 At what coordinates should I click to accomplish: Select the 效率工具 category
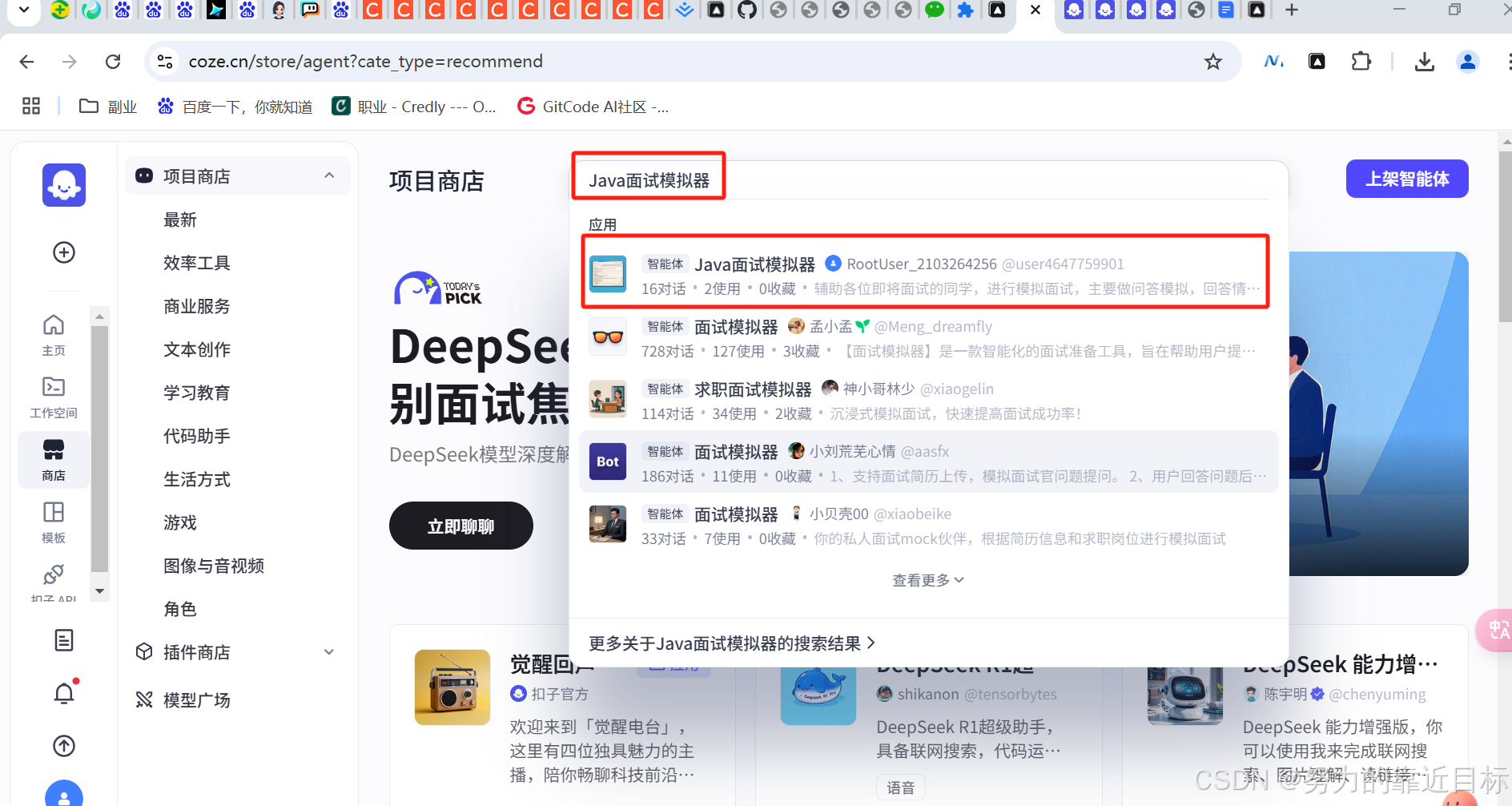click(x=197, y=263)
